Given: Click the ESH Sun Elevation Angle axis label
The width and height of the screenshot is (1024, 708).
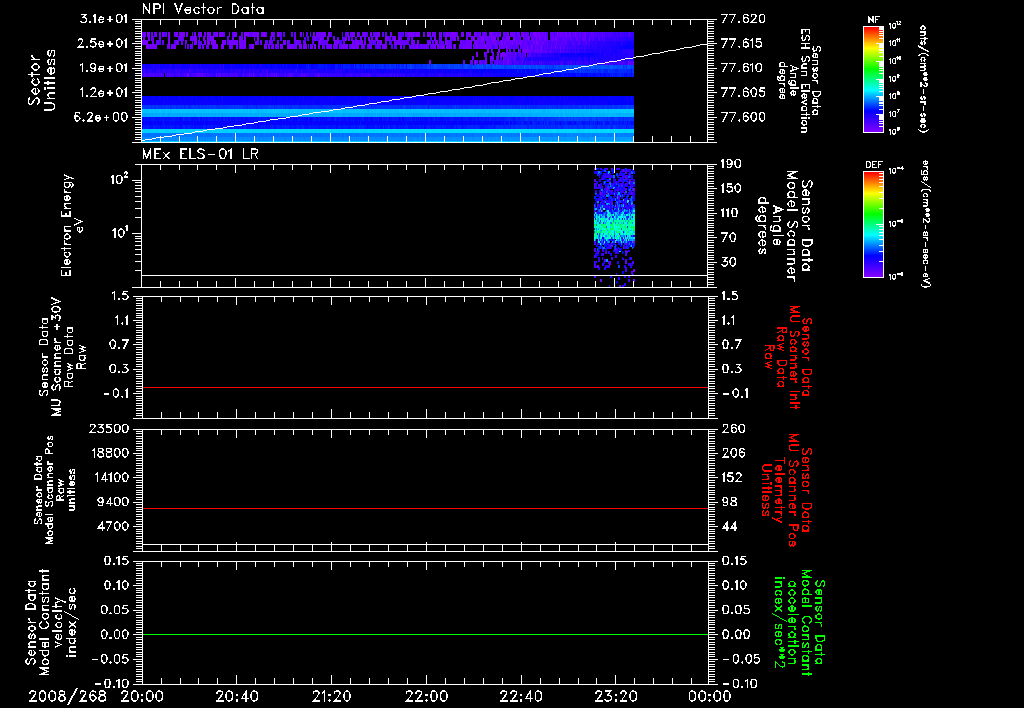Looking at the screenshot, I should pos(799,81).
